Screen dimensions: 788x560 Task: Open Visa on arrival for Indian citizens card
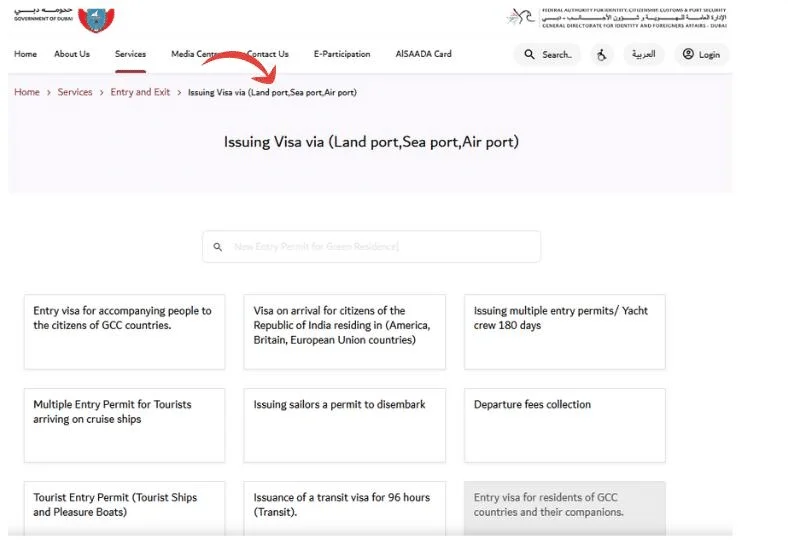[x=345, y=332]
